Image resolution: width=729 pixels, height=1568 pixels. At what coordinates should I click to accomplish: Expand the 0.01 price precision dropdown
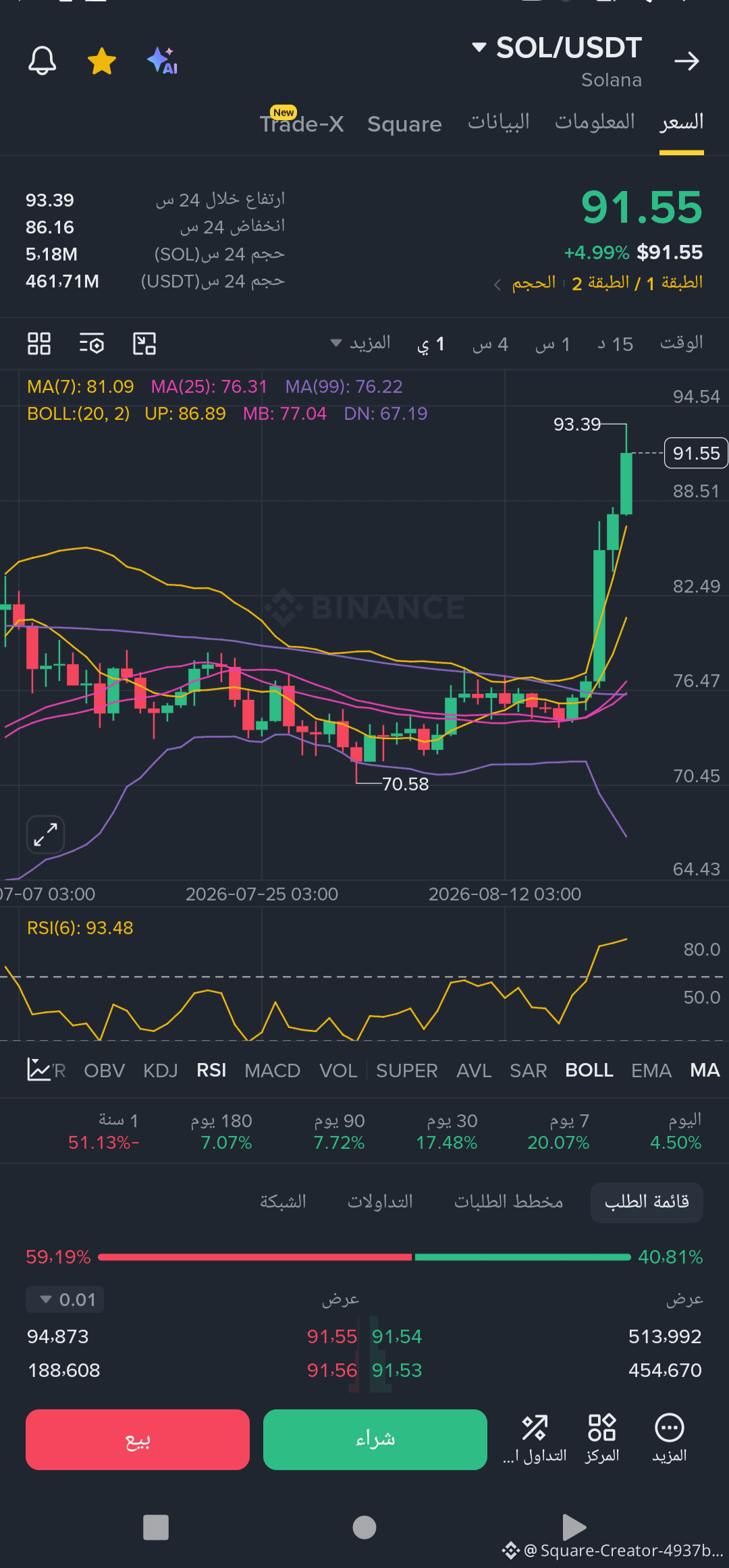click(65, 1299)
